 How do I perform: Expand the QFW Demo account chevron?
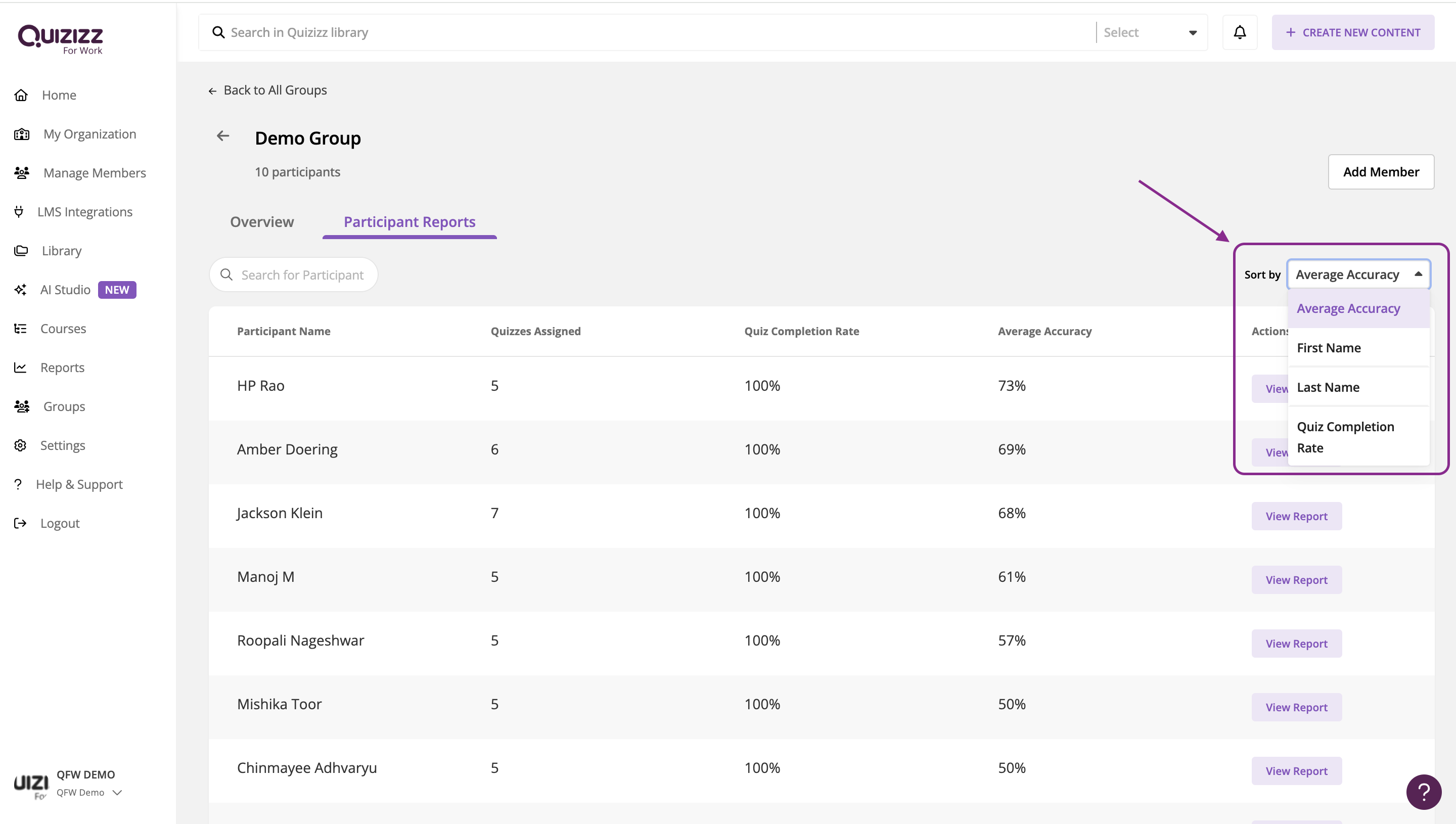click(118, 792)
